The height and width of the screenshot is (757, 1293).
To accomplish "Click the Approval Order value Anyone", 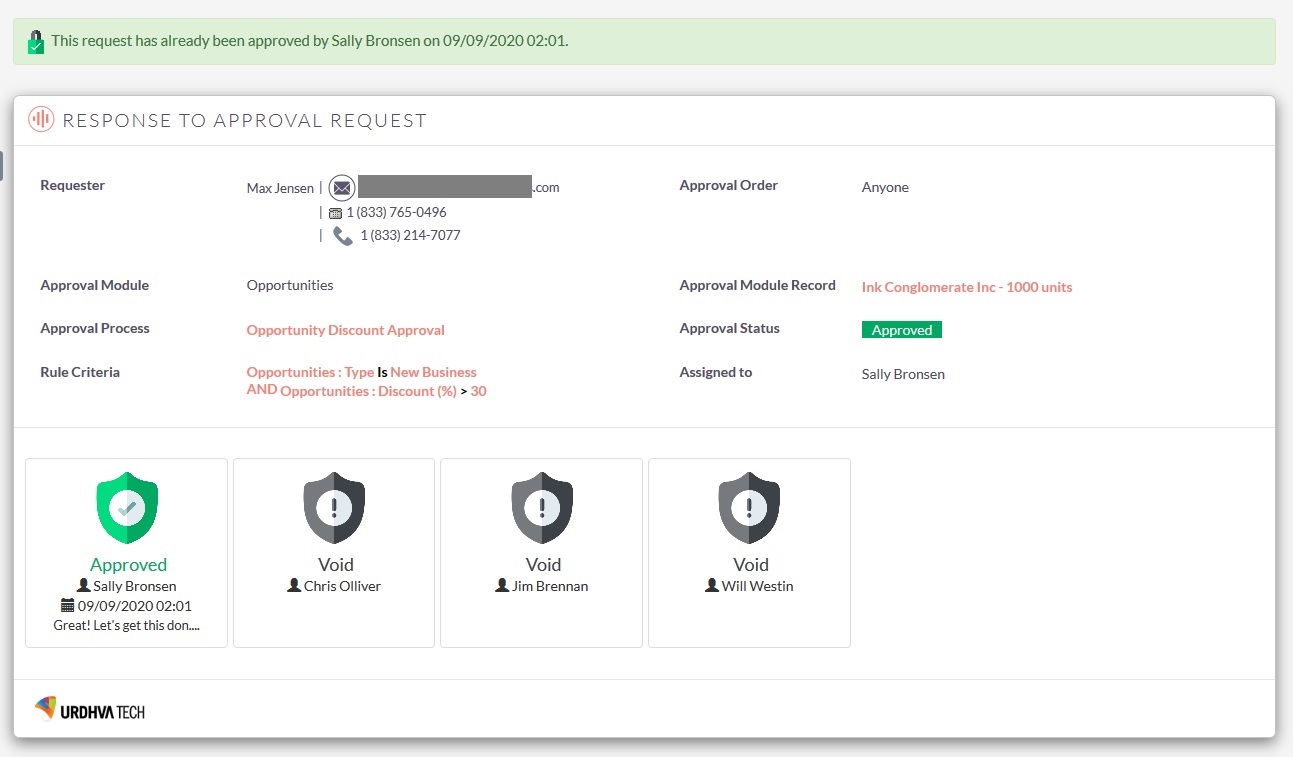I will (885, 187).
